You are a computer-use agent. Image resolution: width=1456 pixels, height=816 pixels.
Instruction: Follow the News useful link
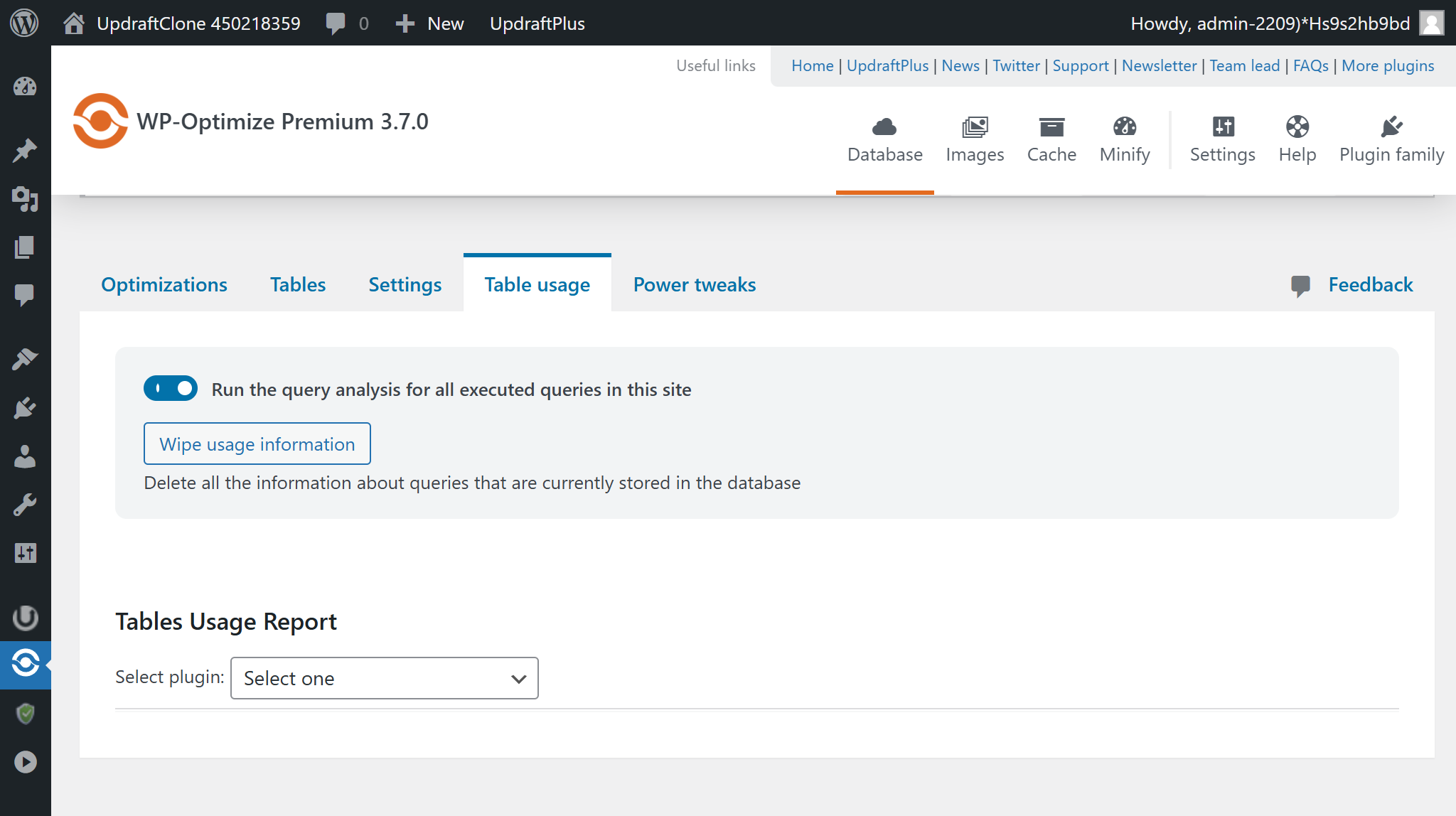pyautogui.click(x=960, y=65)
